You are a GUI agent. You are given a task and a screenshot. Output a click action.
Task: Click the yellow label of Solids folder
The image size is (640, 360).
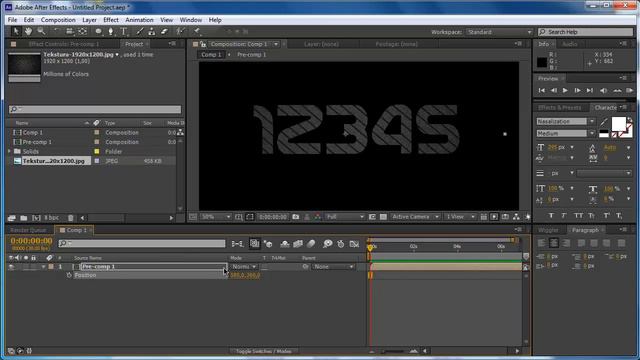[97, 151]
